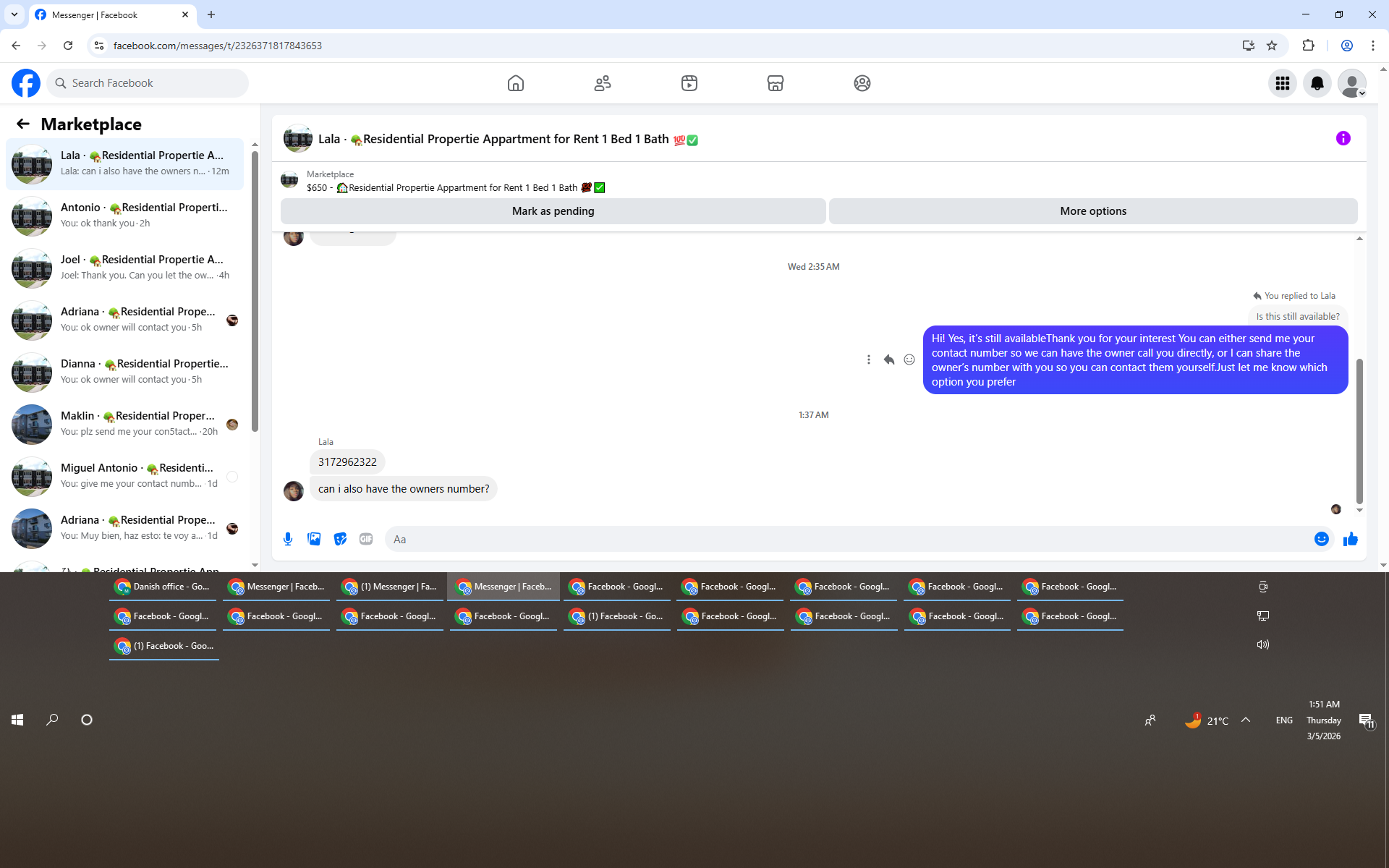The width and height of the screenshot is (1389, 868).
Task: Go back using the Marketplace back arrow
Action: [x=23, y=124]
